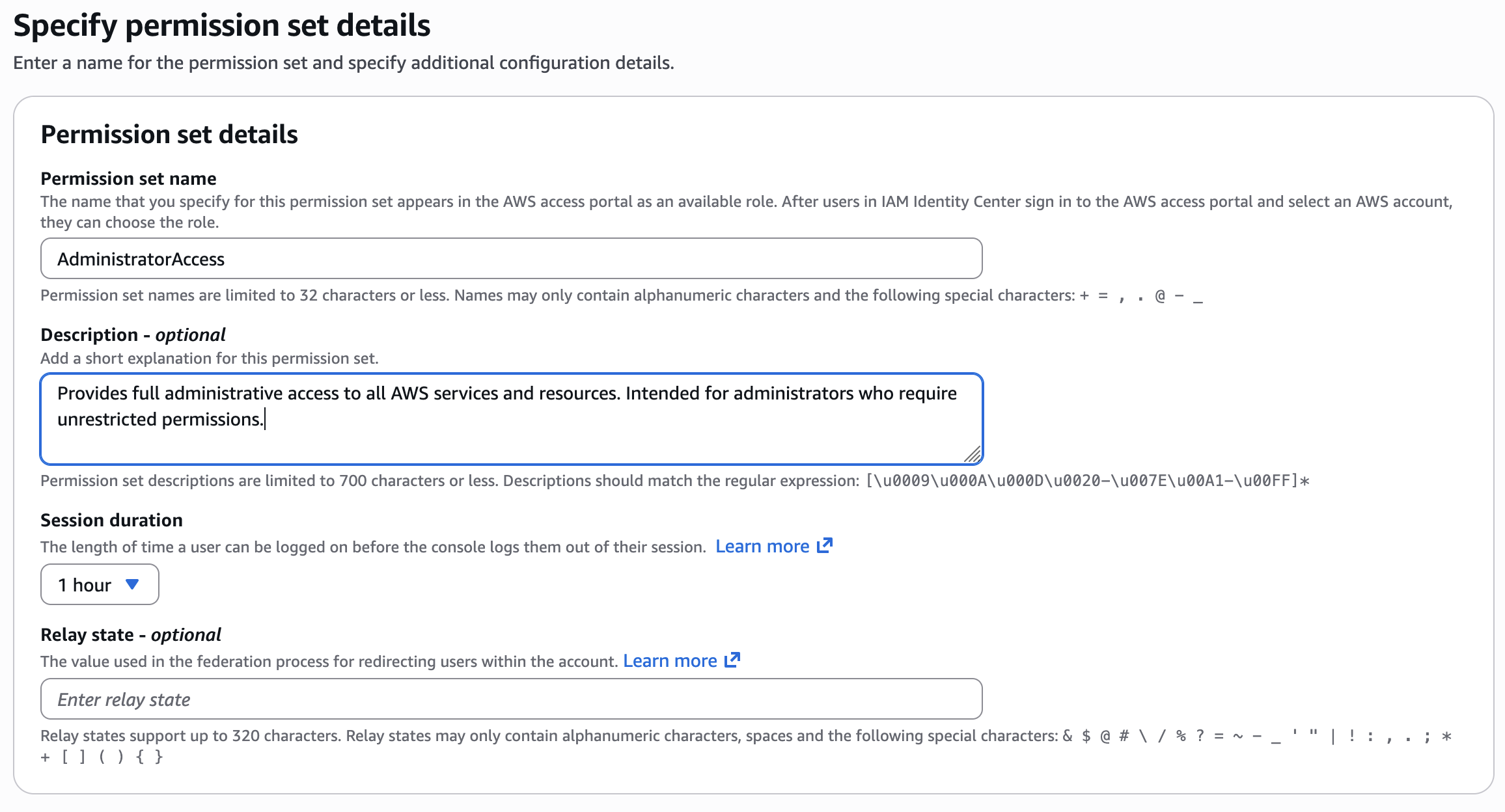Click the Specify permission set details title
The image size is (1505, 812).
(x=223, y=25)
